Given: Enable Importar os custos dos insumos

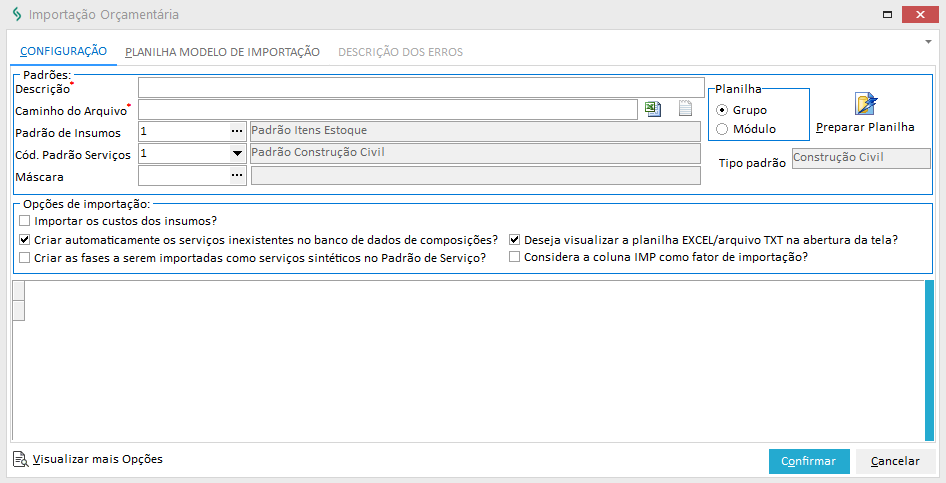Looking at the screenshot, I should pyautogui.click(x=25, y=221).
